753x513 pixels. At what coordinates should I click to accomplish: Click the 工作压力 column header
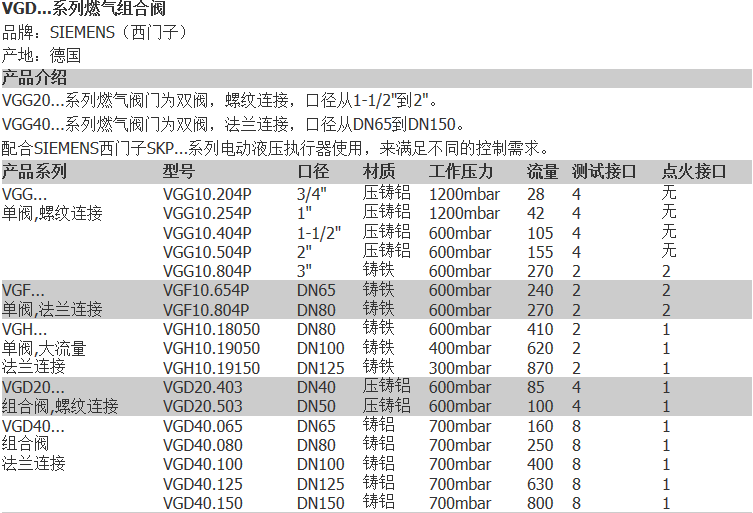coord(461,171)
